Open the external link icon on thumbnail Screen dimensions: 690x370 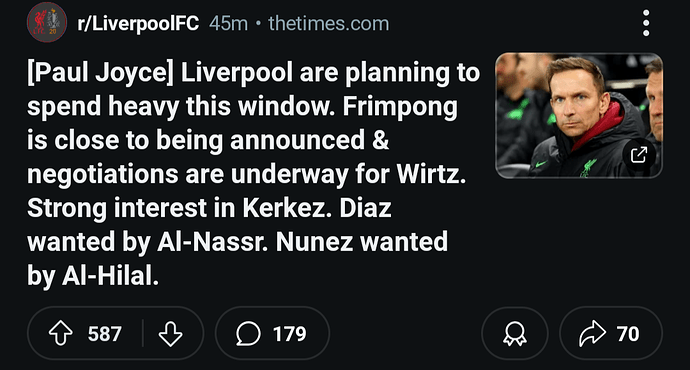[639, 154]
